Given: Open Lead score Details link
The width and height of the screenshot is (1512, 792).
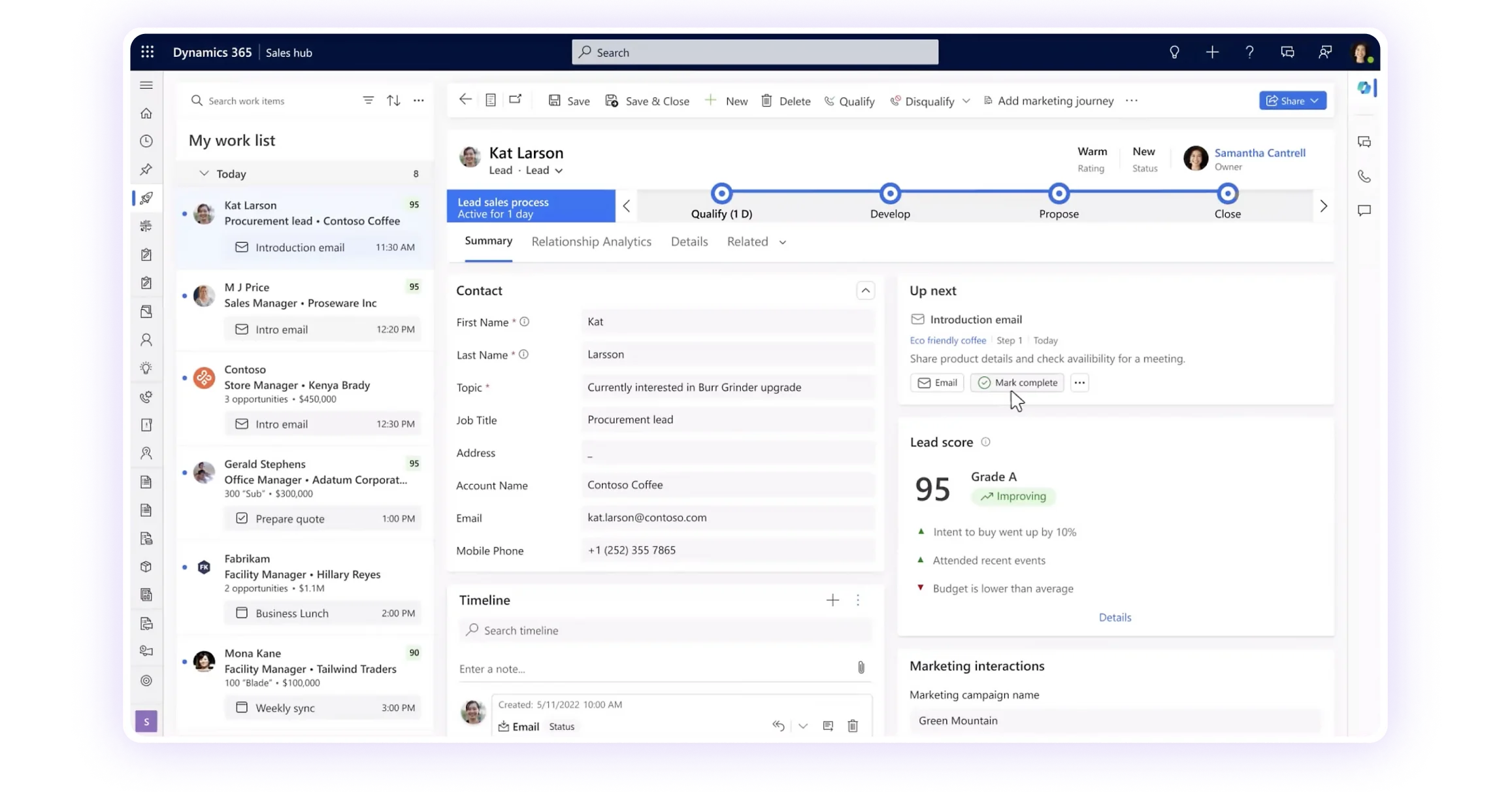Looking at the screenshot, I should pos(1115,617).
